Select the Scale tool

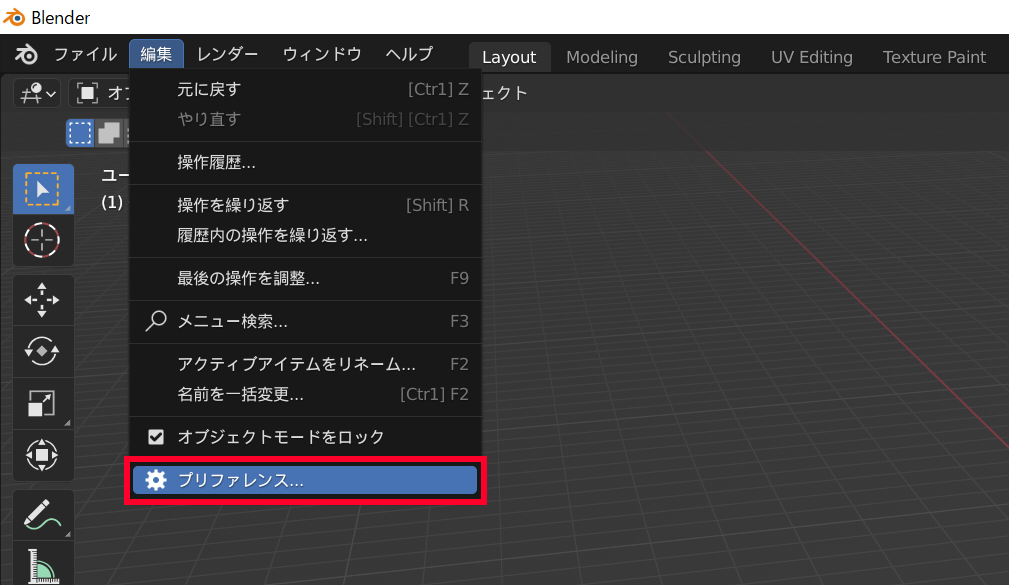43,404
